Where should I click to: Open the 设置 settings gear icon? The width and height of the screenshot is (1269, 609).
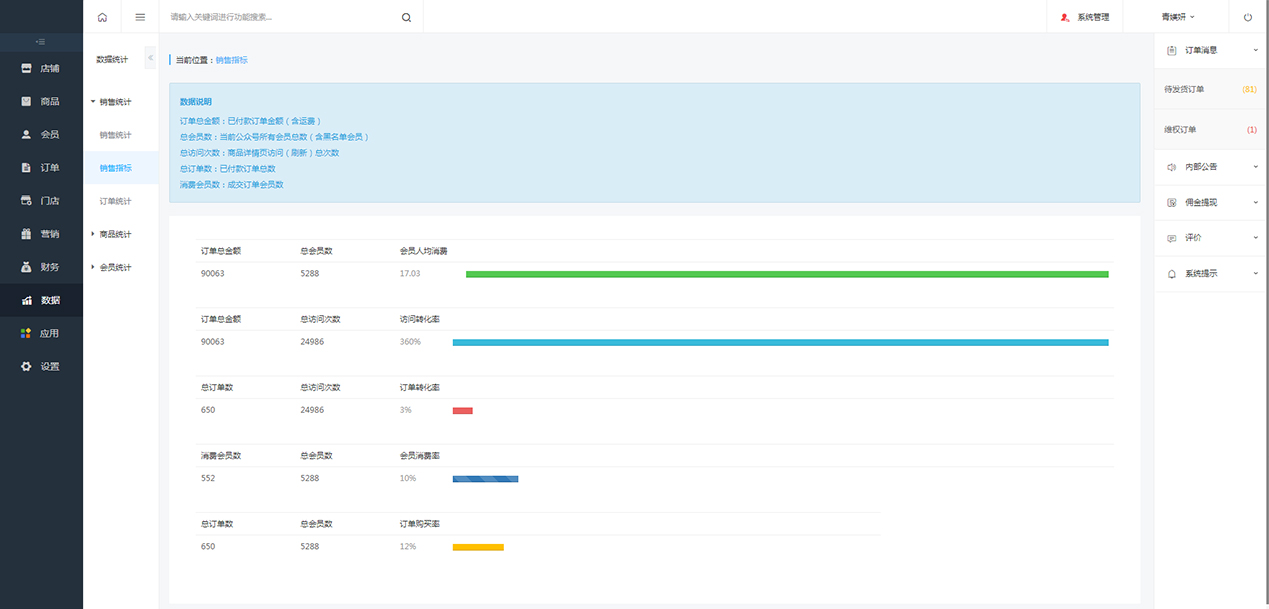pyautogui.click(x=27, y=366)
